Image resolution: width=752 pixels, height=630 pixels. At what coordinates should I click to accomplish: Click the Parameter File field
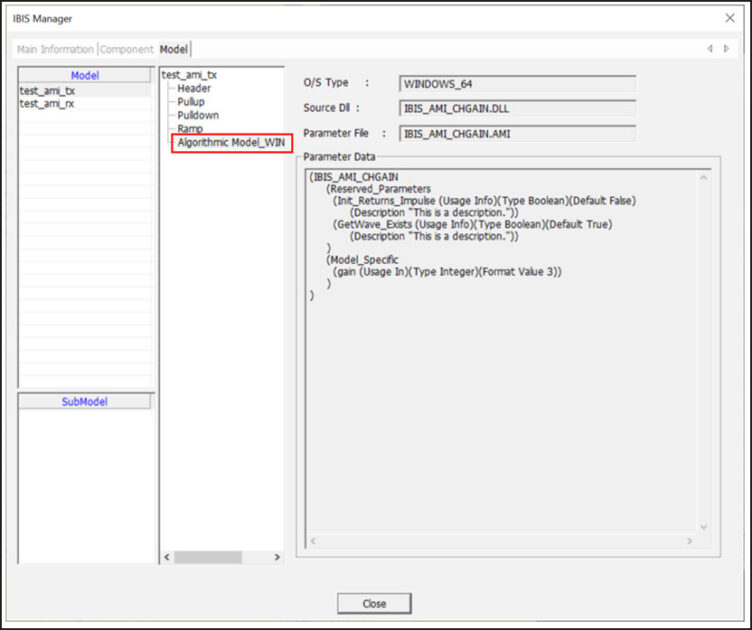click(517, 132)
